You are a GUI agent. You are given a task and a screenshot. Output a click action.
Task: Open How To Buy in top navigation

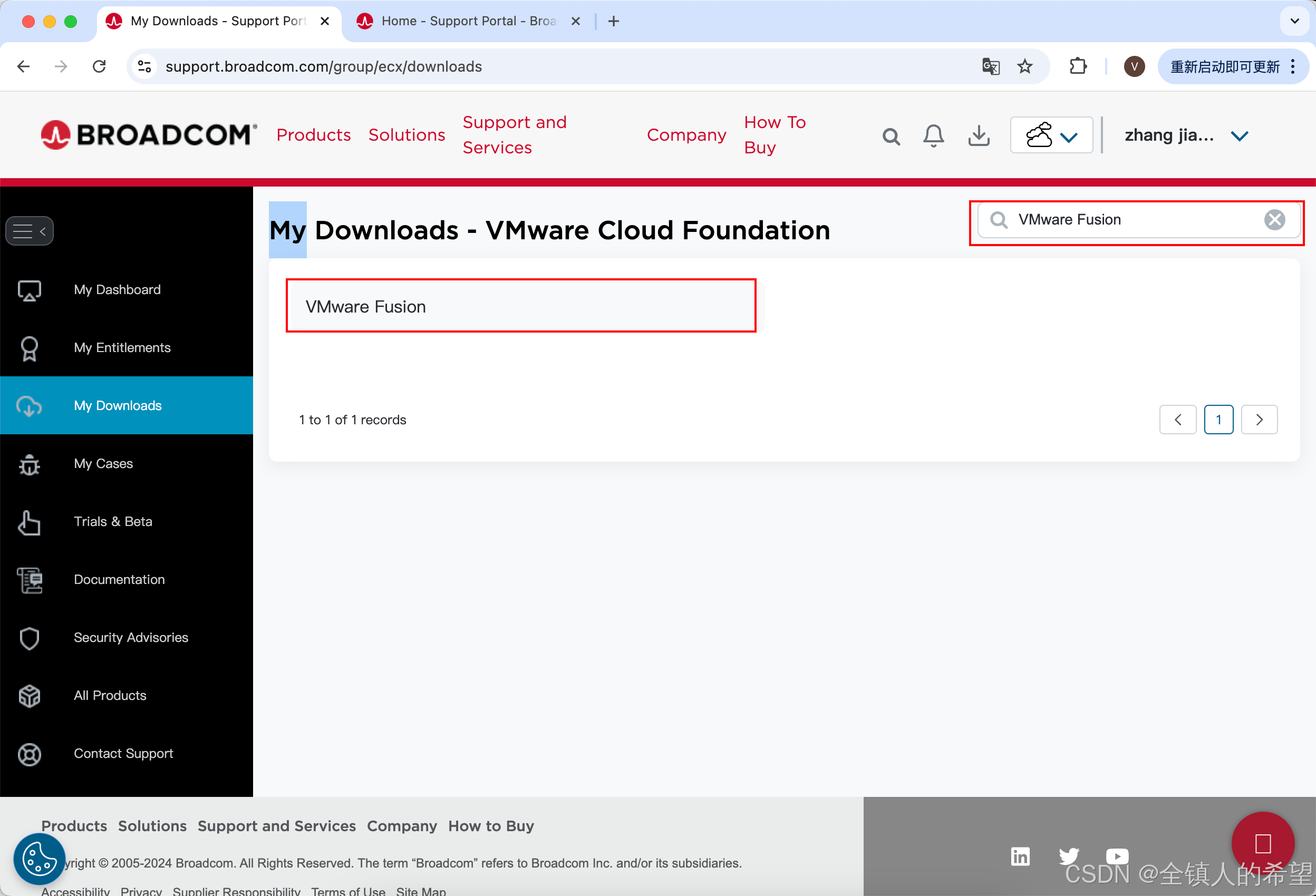[x=775, y=135]
